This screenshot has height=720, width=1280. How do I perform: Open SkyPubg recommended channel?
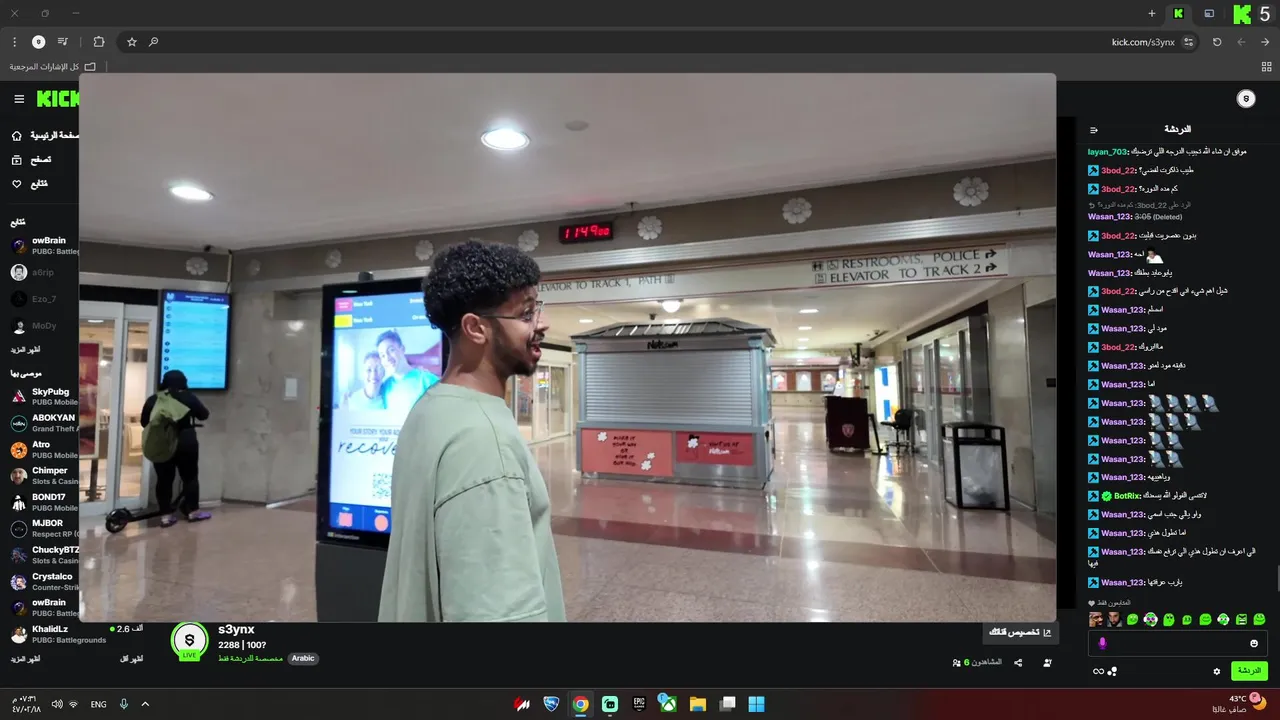43,396
